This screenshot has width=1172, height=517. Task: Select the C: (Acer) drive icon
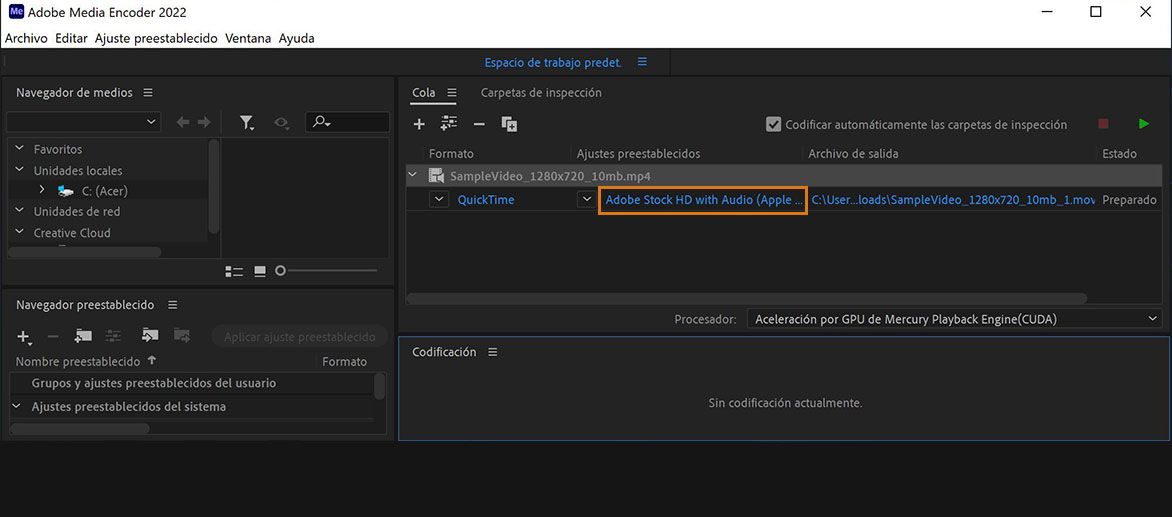tap(66, 191)
